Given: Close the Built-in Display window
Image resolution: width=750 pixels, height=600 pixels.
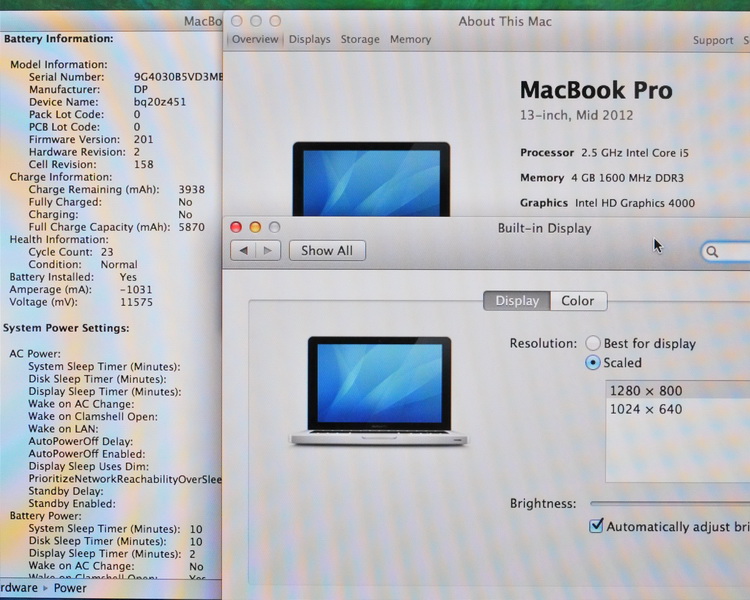Looking at the screenshot, I should tap(236, 227).
